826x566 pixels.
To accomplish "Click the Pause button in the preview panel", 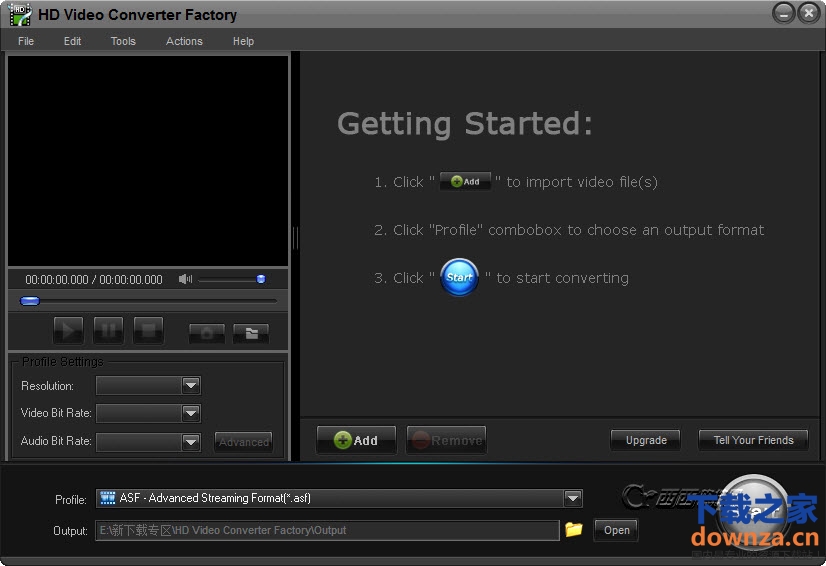I will [x=109, y=330].
